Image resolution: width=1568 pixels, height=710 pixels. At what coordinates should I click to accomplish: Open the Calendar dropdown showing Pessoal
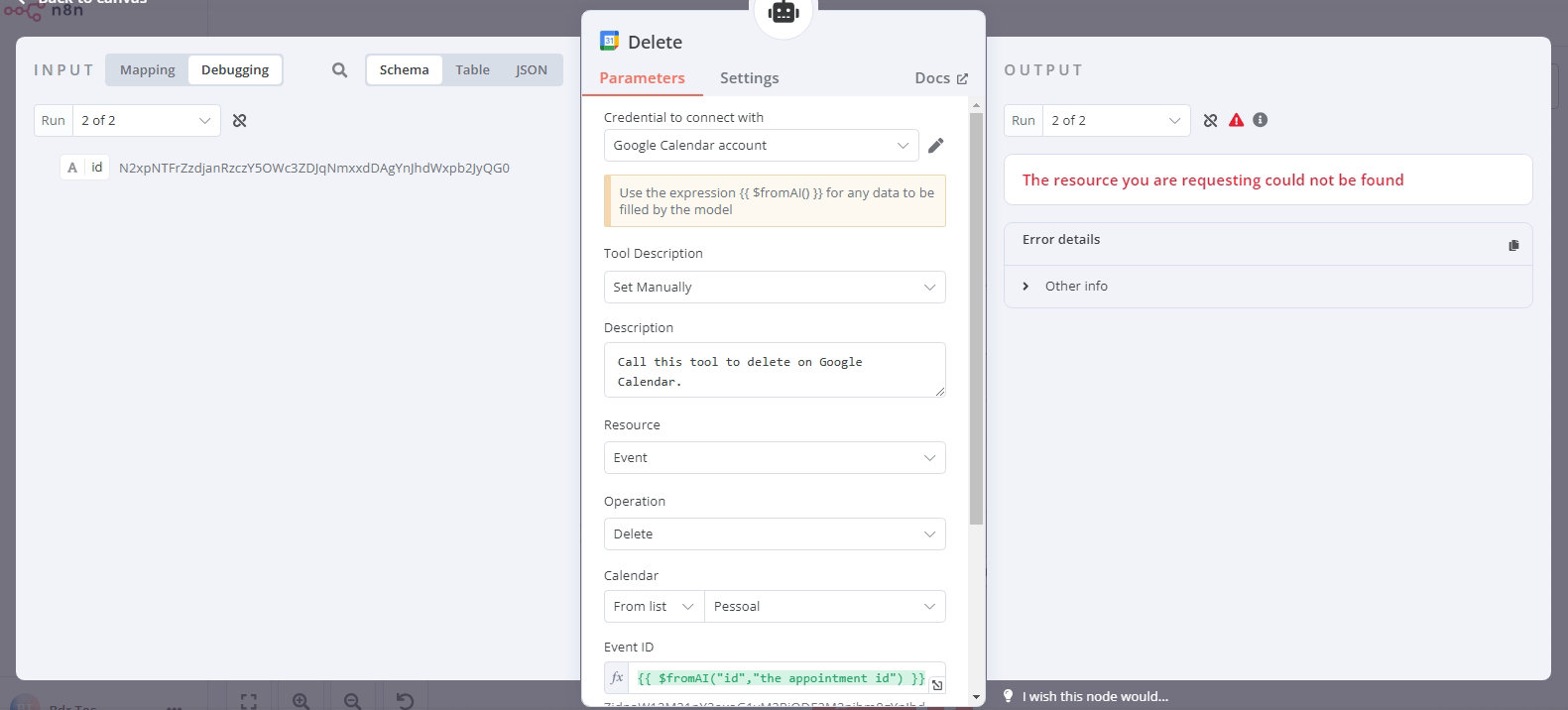tap(825, 607)
